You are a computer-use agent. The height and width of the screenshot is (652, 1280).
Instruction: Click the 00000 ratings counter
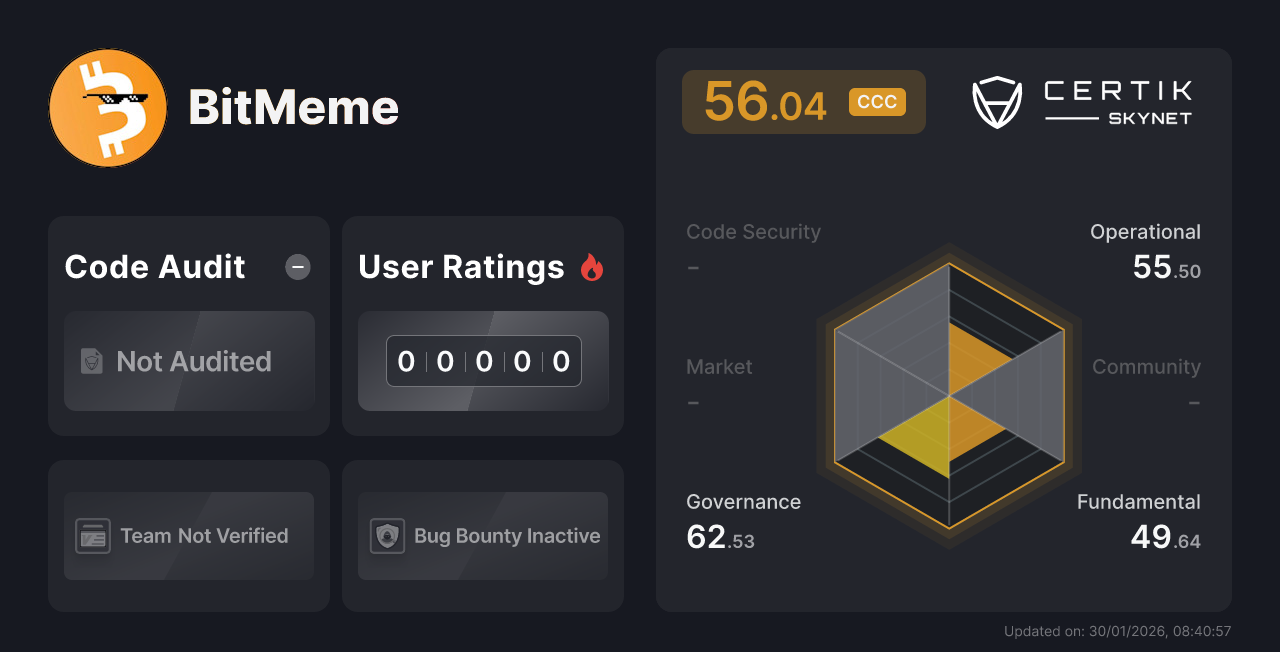[482, 361]
